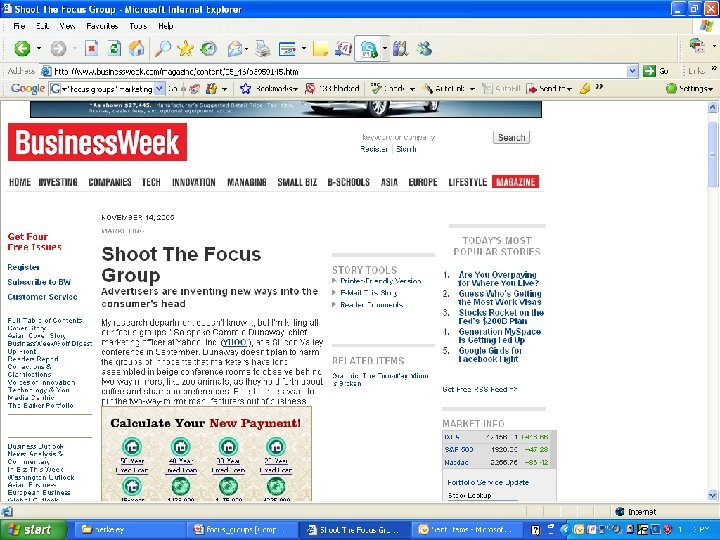
Task: Click the YHOO ticker link
Action: point(234,343)
